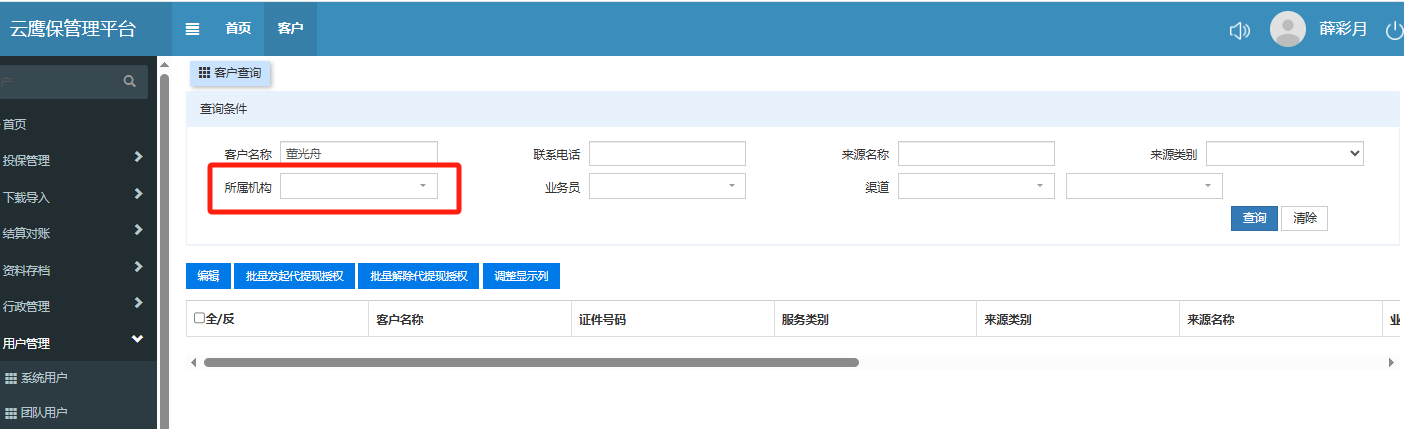Click the table scrollbar left arrow

193,362
